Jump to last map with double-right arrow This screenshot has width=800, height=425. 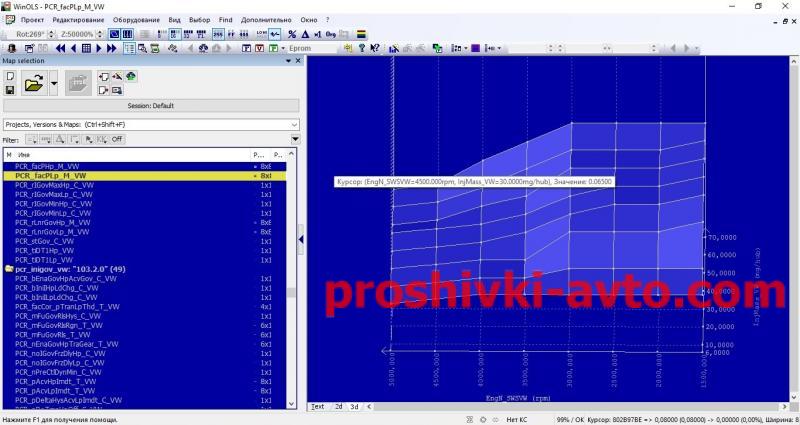pyautogui.click(x=112, y=48)
